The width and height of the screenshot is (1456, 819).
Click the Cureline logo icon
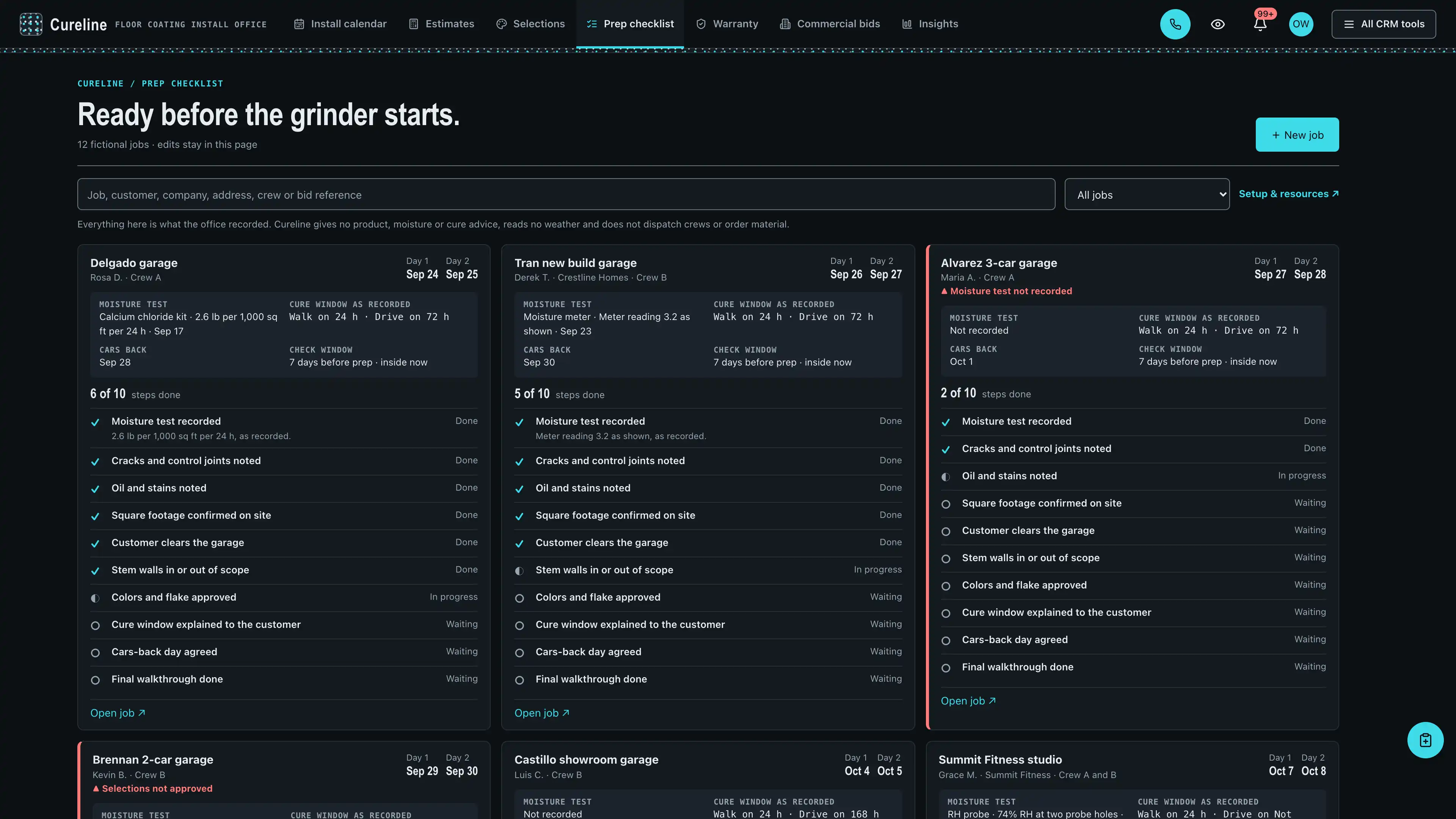click(x=30, y=24)
